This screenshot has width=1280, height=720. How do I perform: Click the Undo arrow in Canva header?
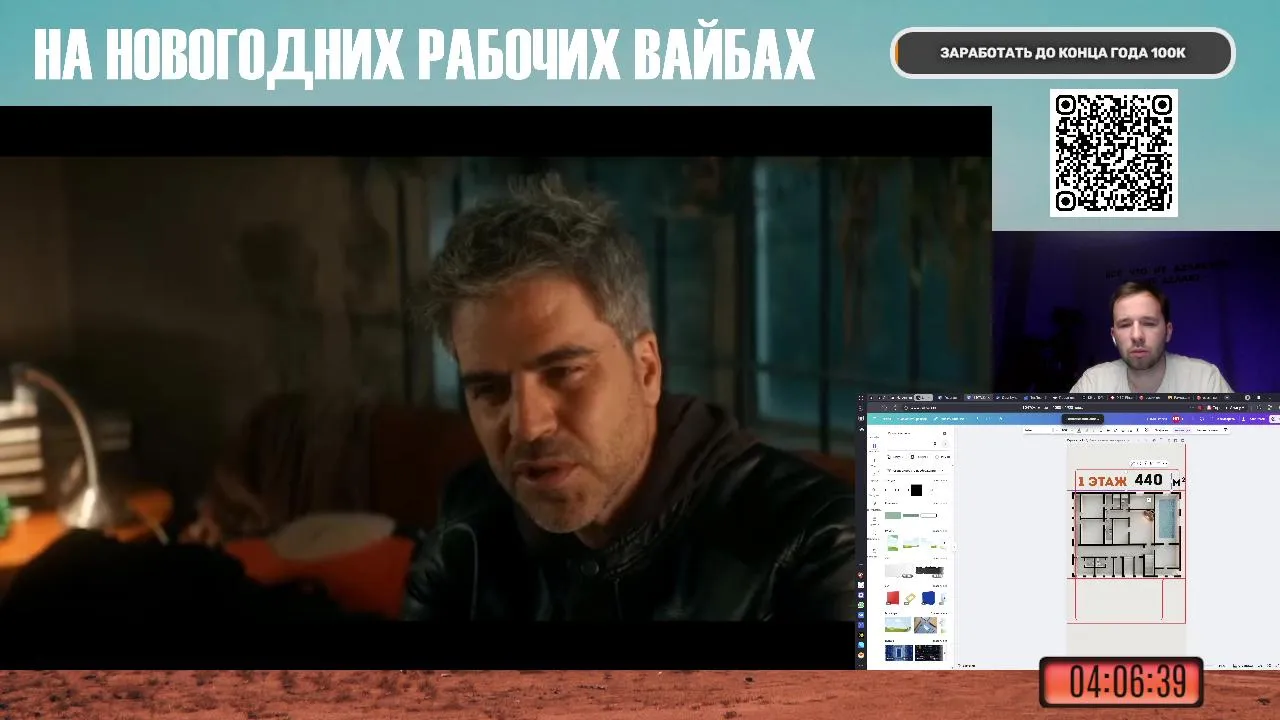pos(977,419)
